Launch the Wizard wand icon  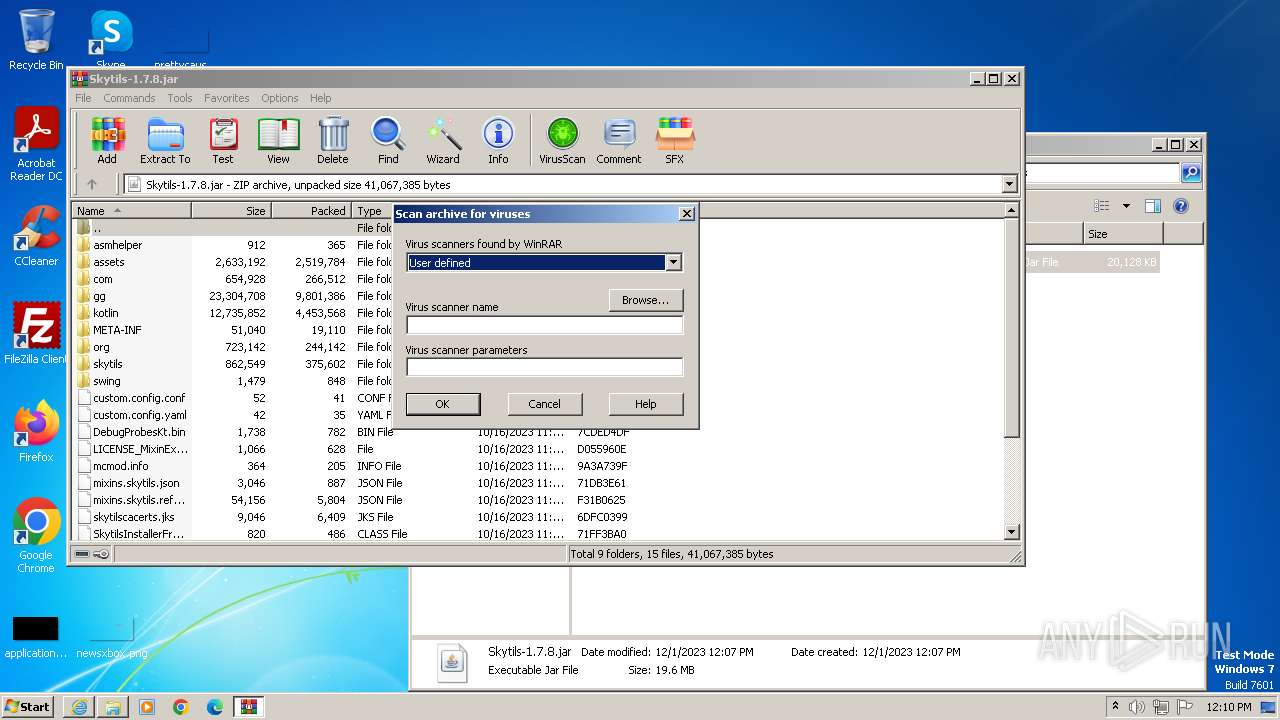pos(443,141)
